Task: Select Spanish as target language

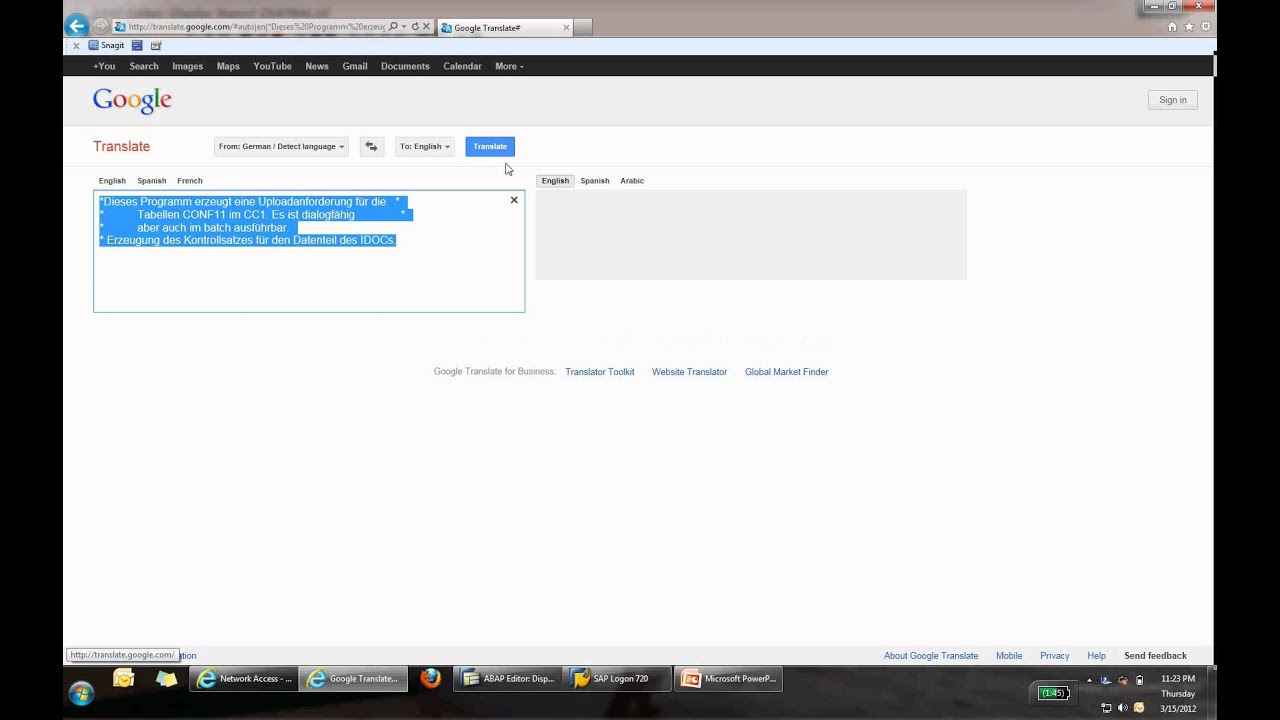Action: click(595, 181)
